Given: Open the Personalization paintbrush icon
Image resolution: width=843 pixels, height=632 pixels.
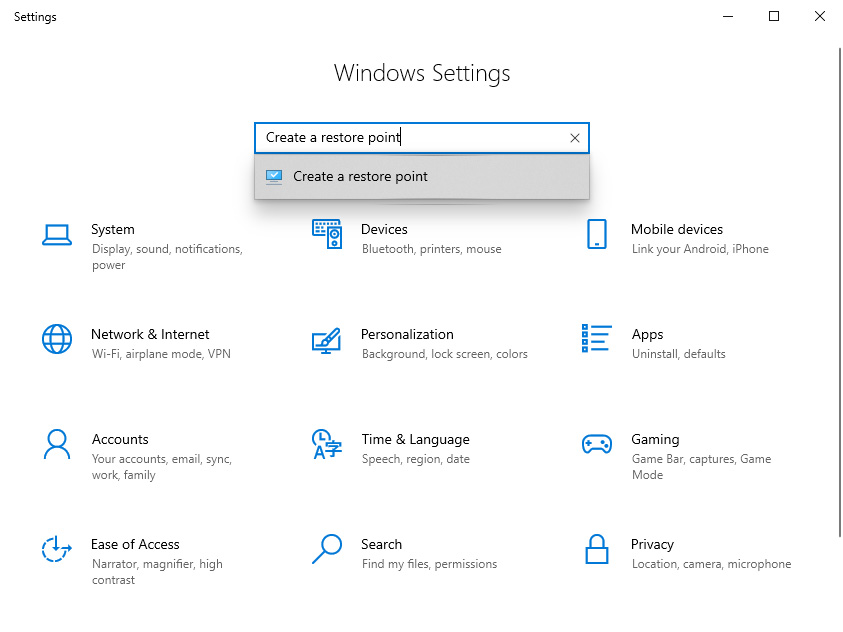Looking at the screenshot, I should coord(326,341).
